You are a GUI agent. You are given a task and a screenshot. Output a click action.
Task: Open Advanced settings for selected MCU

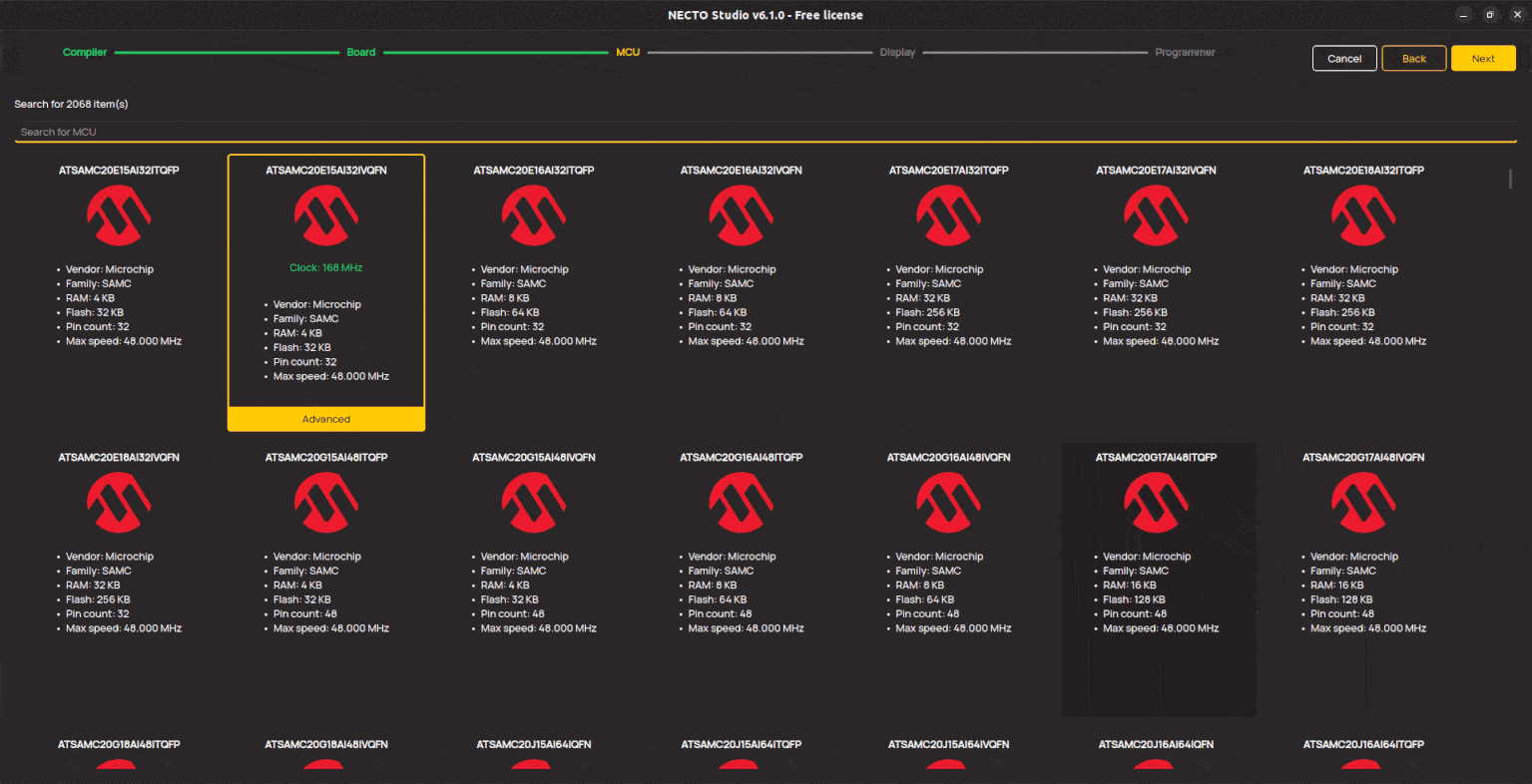[x=326, y=419]
